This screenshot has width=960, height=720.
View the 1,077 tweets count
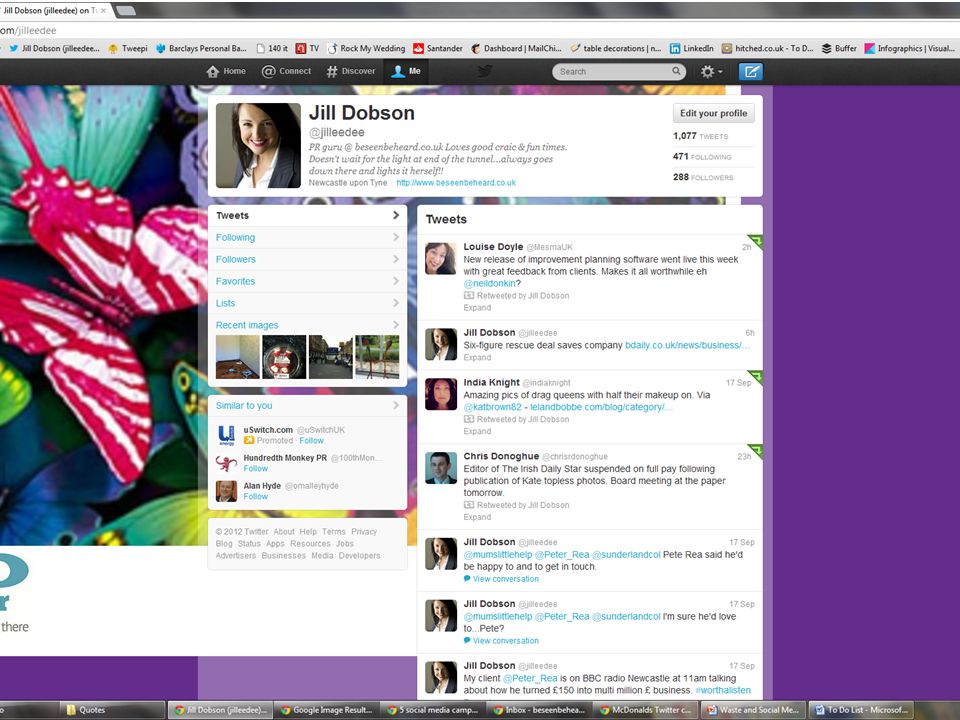(700, 136)
